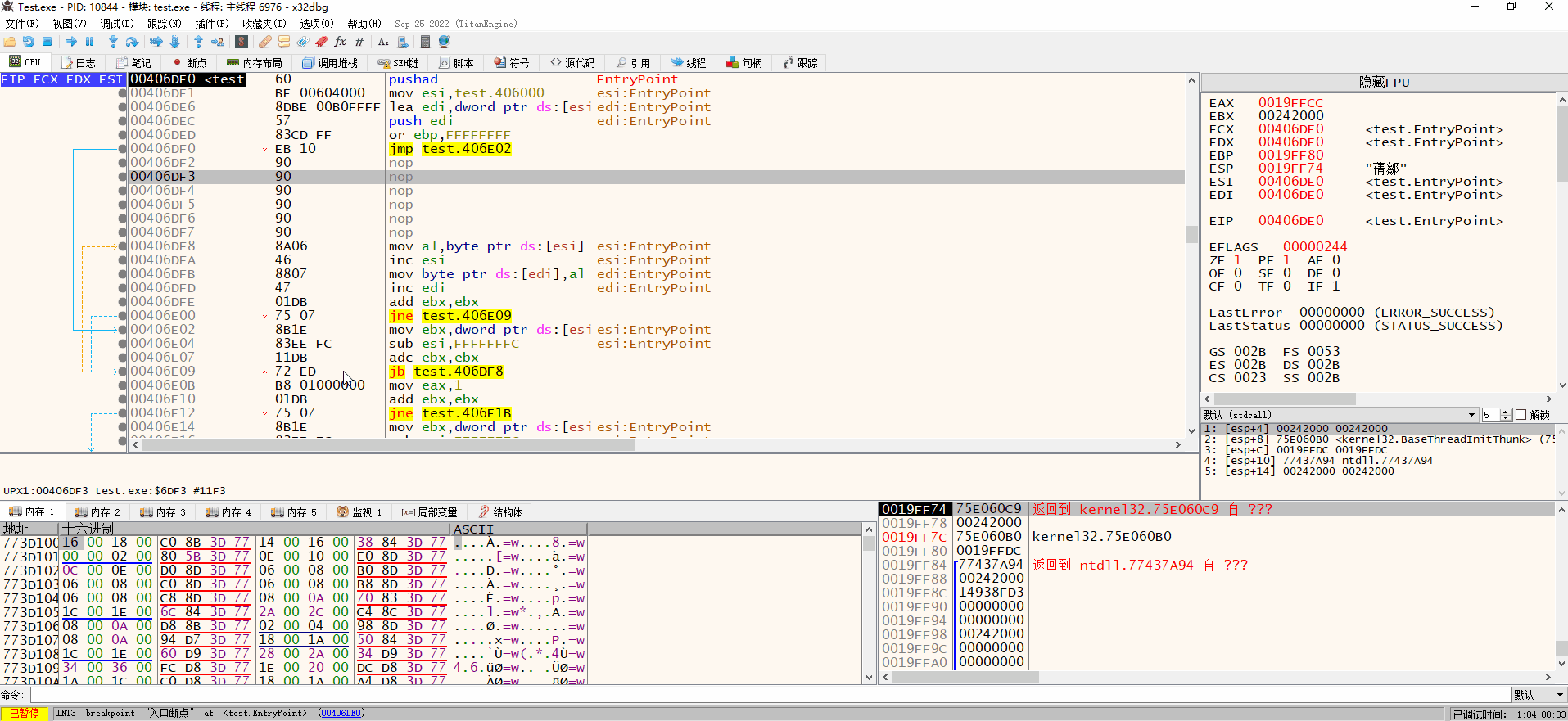Click the 00406DE0 address link in status bar
Image resolution: width=1568 pixels, height=721 pixels.
pos(341,714)
